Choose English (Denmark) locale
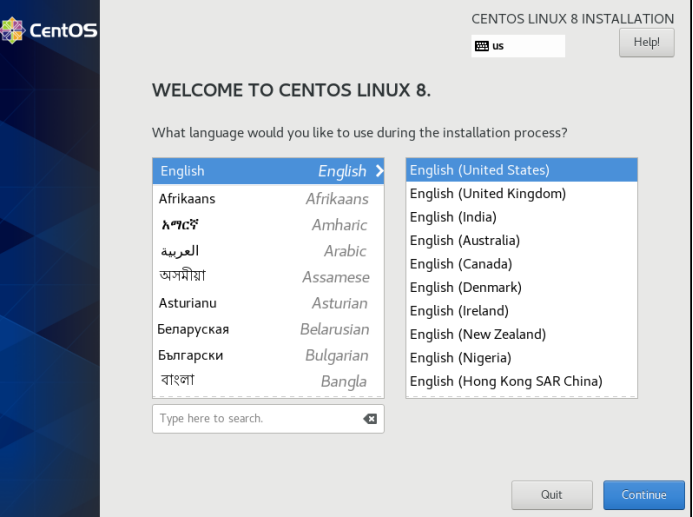 point(522,287)
